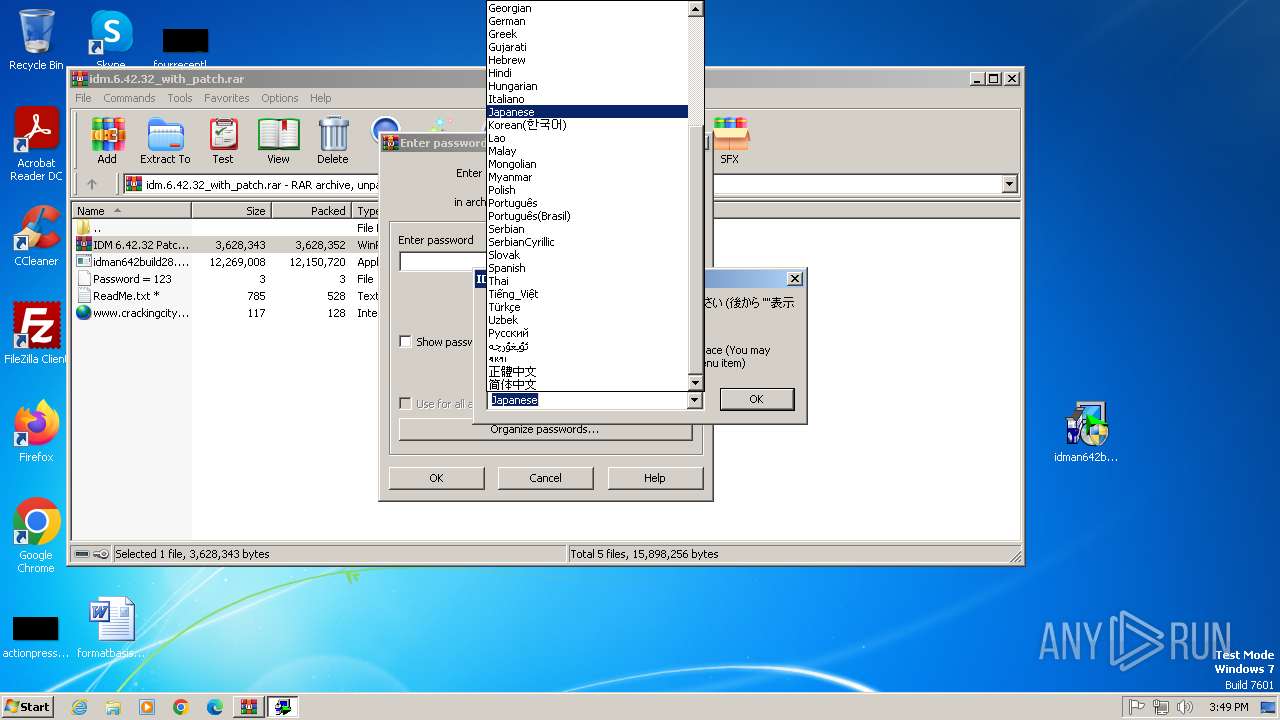Open FileZilla Client desktop icon
Viewport: 1280px width, 720px height.
click(x=36, y=333)
